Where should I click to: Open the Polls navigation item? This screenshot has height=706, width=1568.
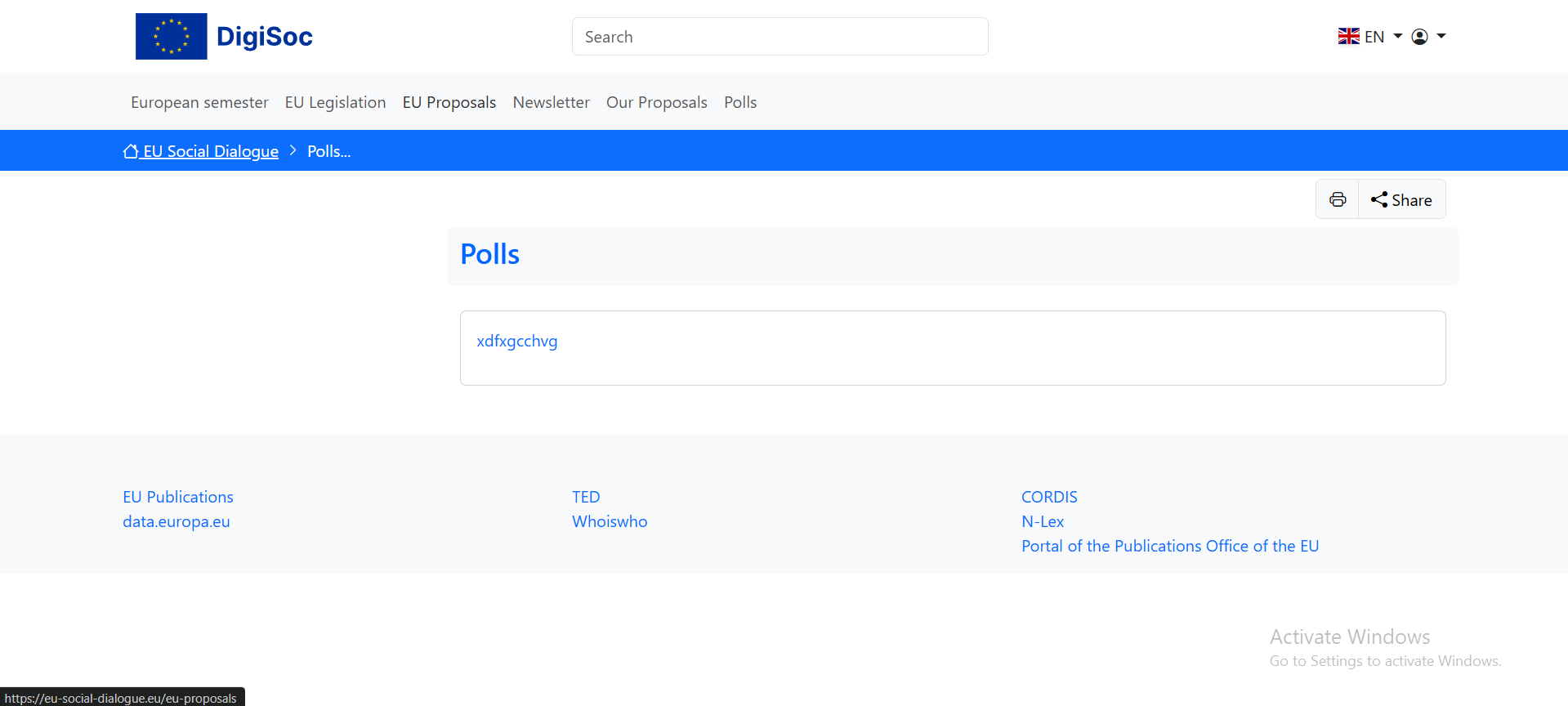point(740,102)
